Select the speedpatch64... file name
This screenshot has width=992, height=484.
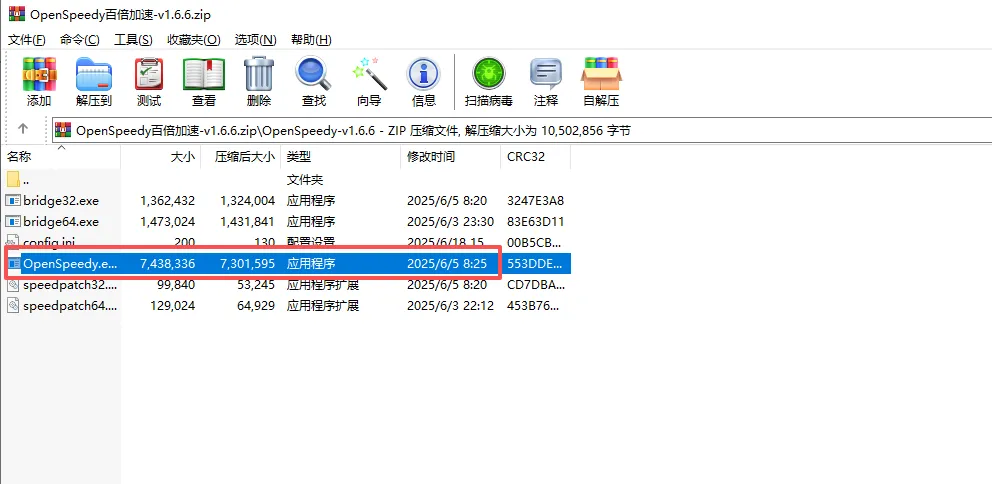70,306
